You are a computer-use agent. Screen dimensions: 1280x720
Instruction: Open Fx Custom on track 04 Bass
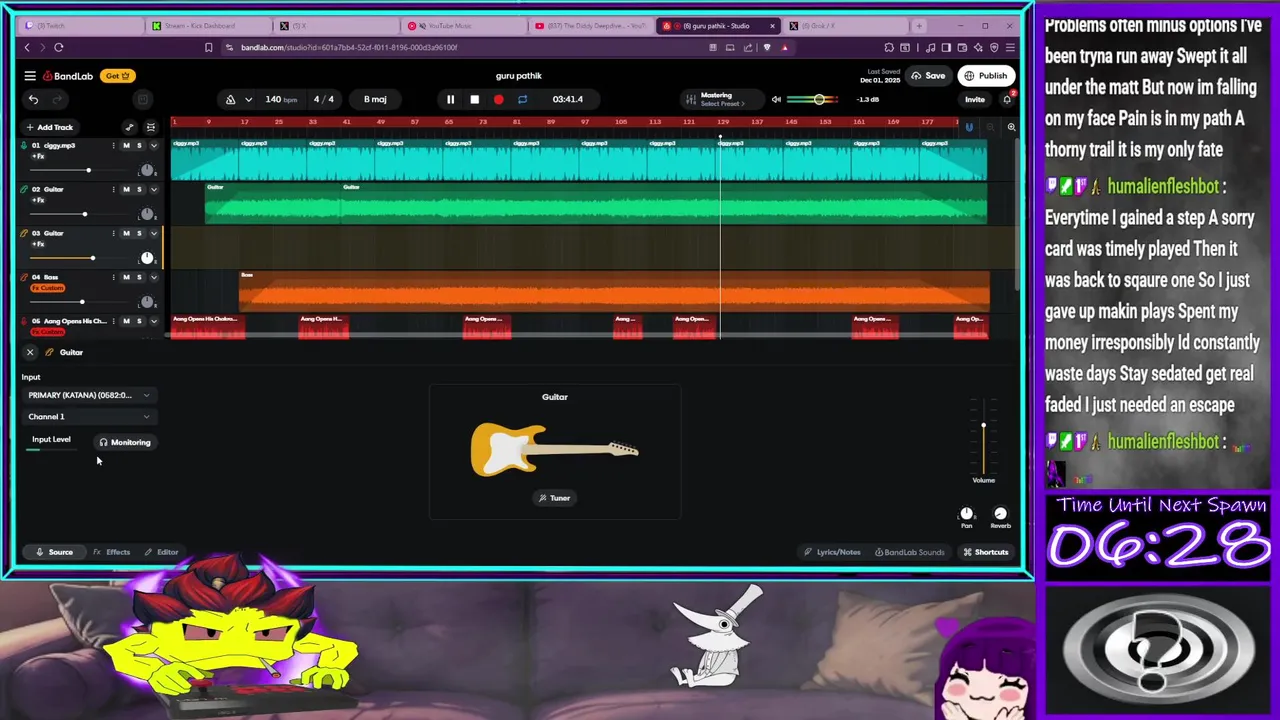[x=47, y=288]
